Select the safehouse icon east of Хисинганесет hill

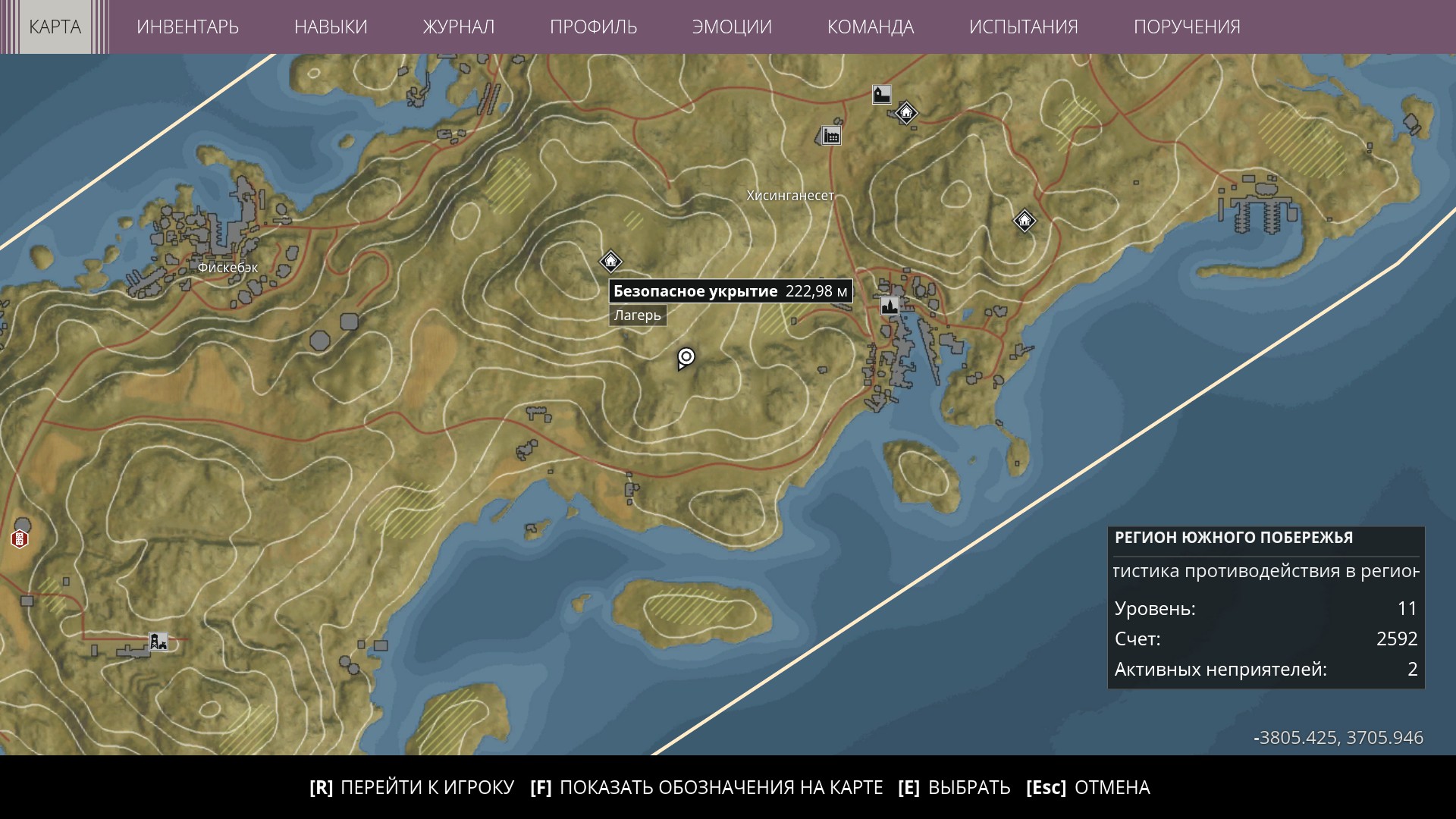(1025, 221)
